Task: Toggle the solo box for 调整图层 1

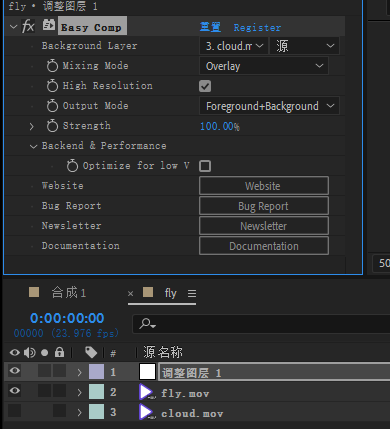Action: [x=44, y=371]
